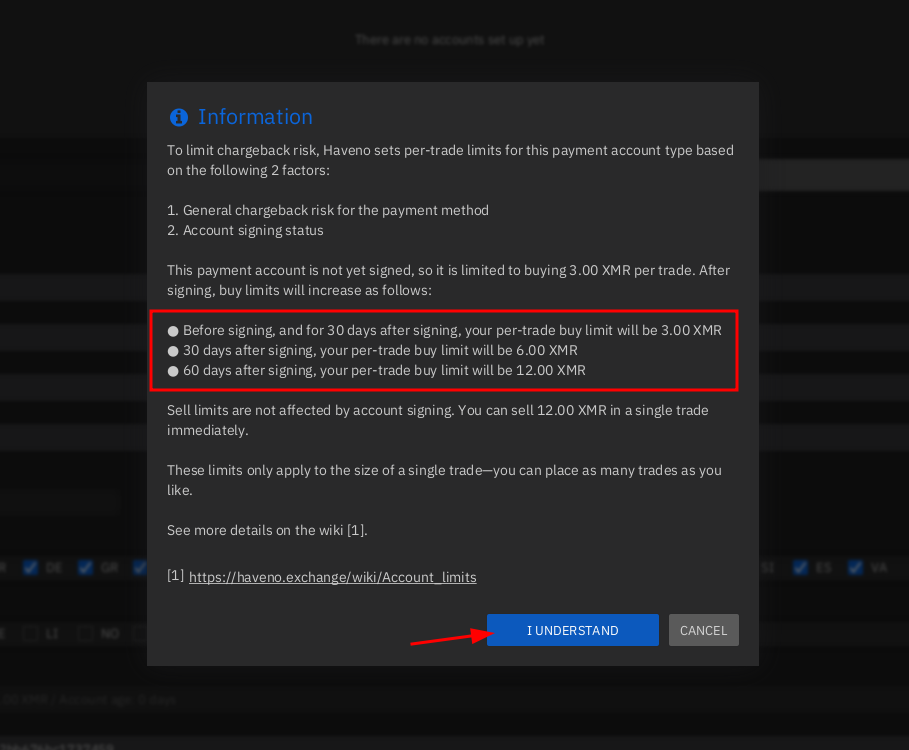
Task: Click the bullet beside the 12.00 XMR limit
Action: click(173, 371)
